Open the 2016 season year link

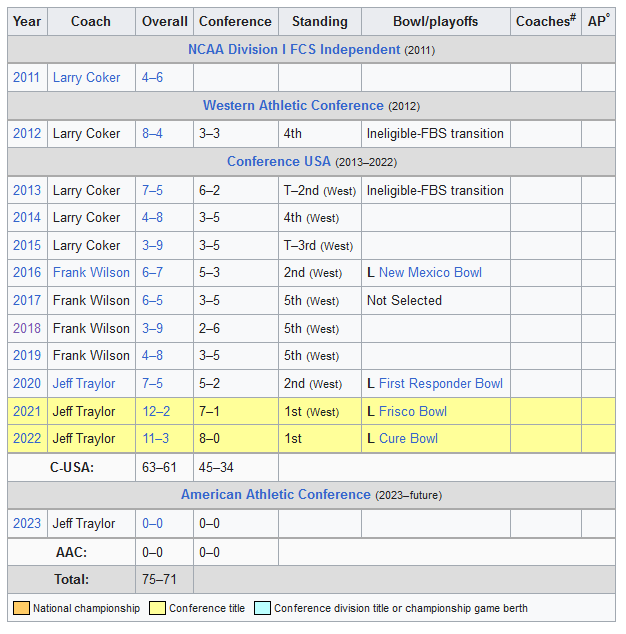coord(27,272)
